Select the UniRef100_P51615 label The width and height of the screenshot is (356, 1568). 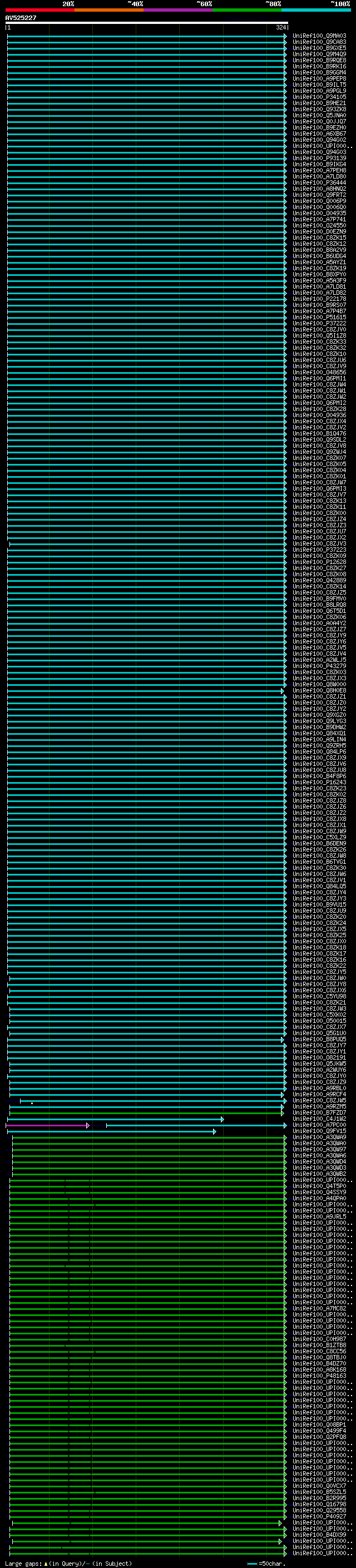(x=319, y=317)
